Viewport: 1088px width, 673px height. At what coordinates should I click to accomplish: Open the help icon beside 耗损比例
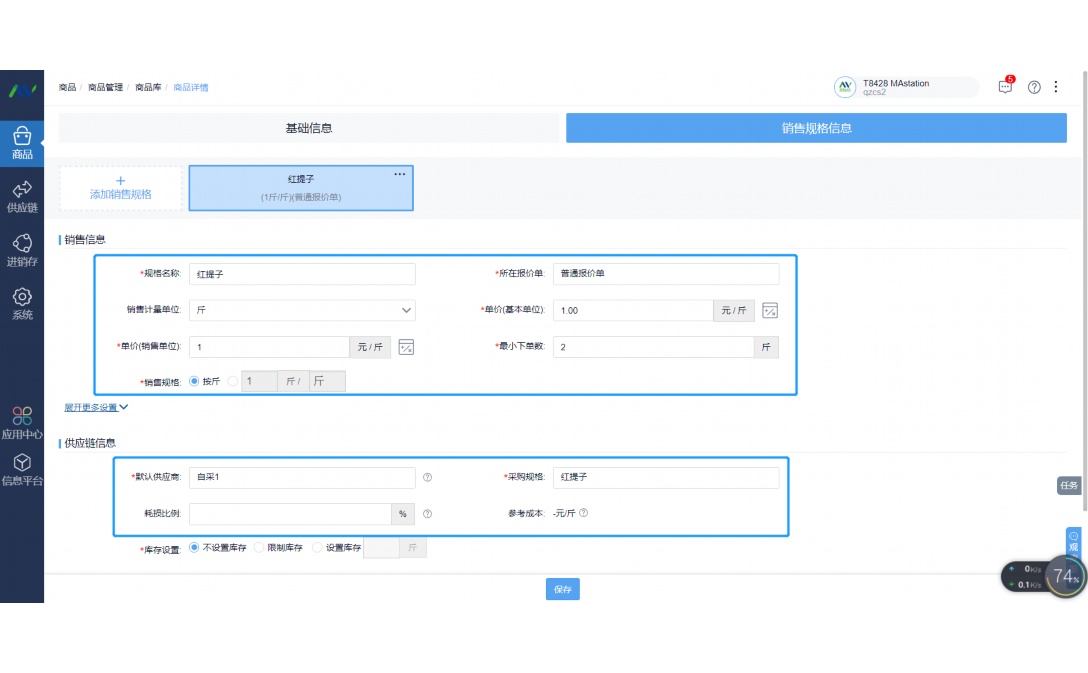pos(428,513)
